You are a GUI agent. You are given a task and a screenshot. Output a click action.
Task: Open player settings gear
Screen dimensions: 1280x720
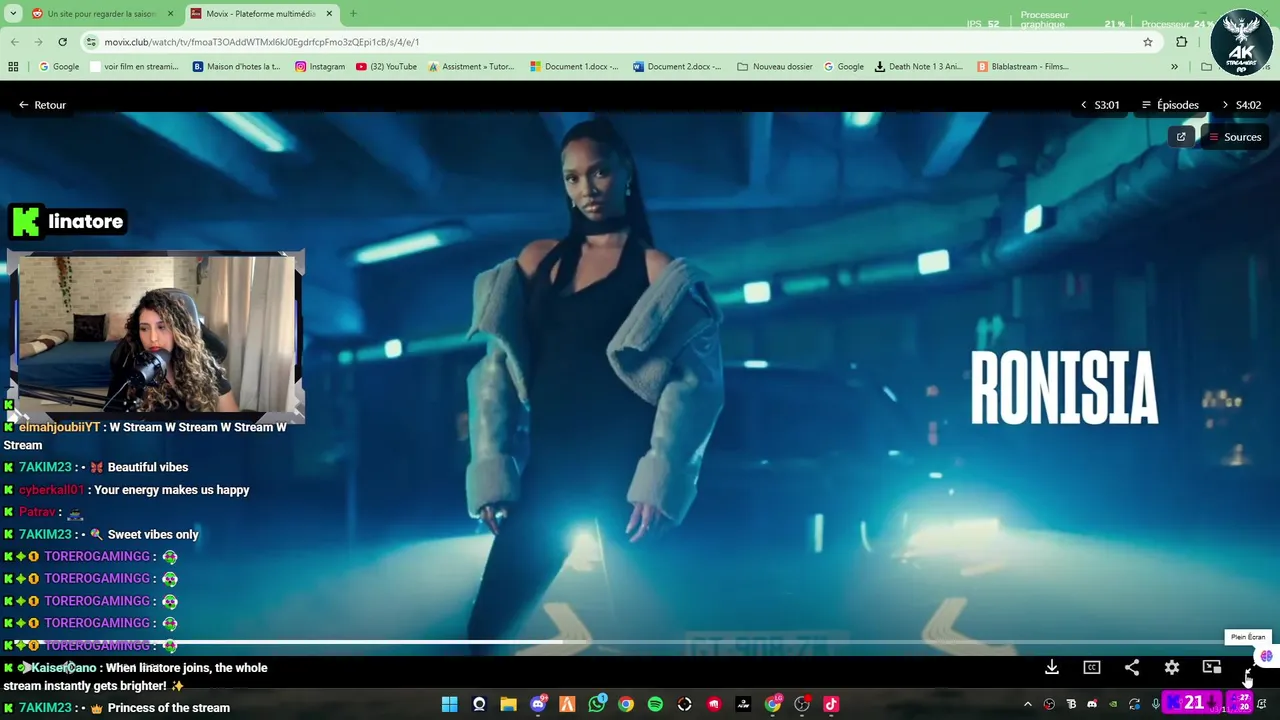click(x=1172, y=667)
